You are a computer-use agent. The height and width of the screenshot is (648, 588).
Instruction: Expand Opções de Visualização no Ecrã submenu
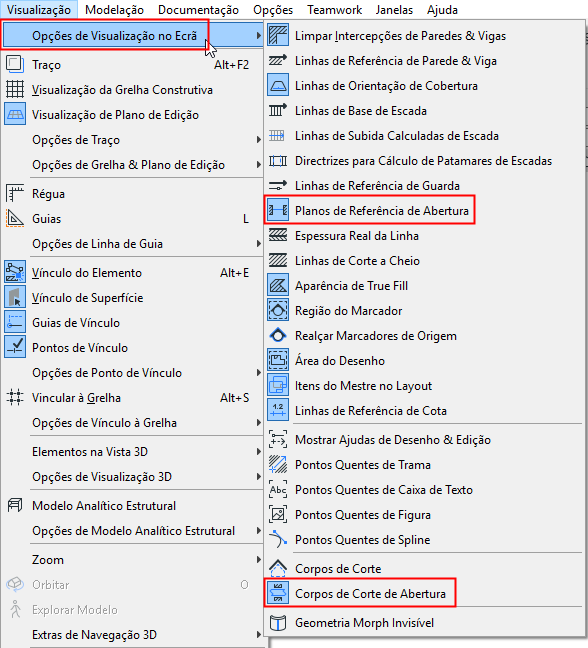[x=133, y=36]
